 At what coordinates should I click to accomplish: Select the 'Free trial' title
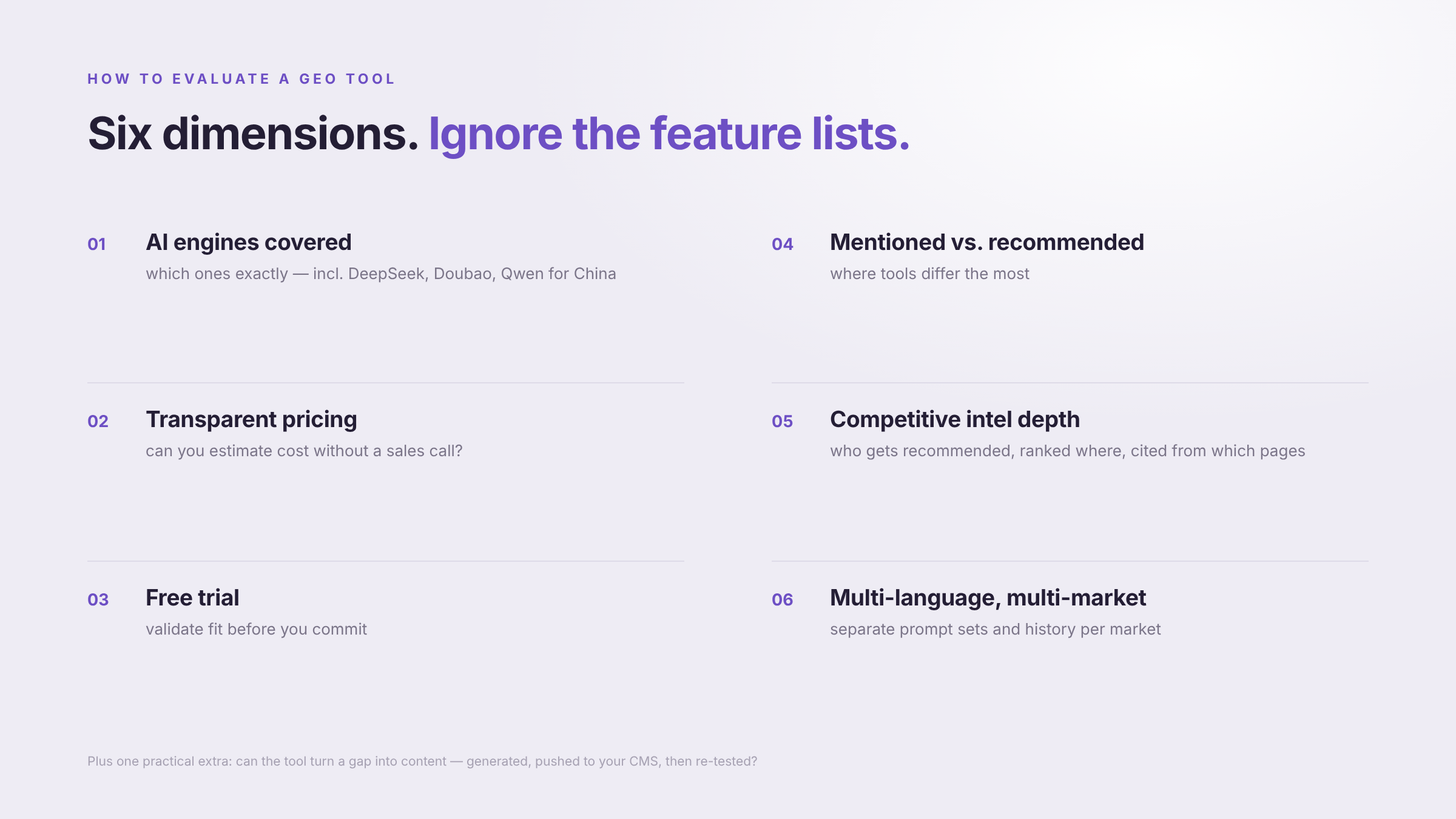[x=192, y=598]
